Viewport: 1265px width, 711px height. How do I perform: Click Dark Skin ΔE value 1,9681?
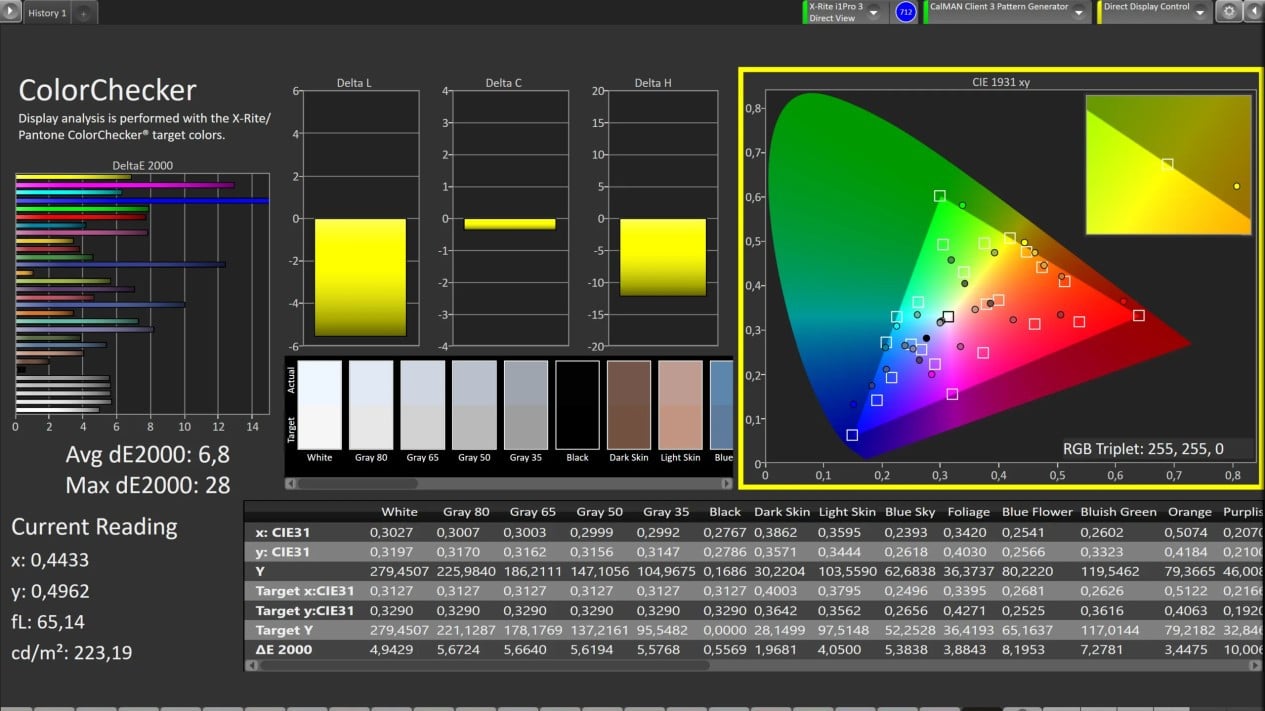781,650
